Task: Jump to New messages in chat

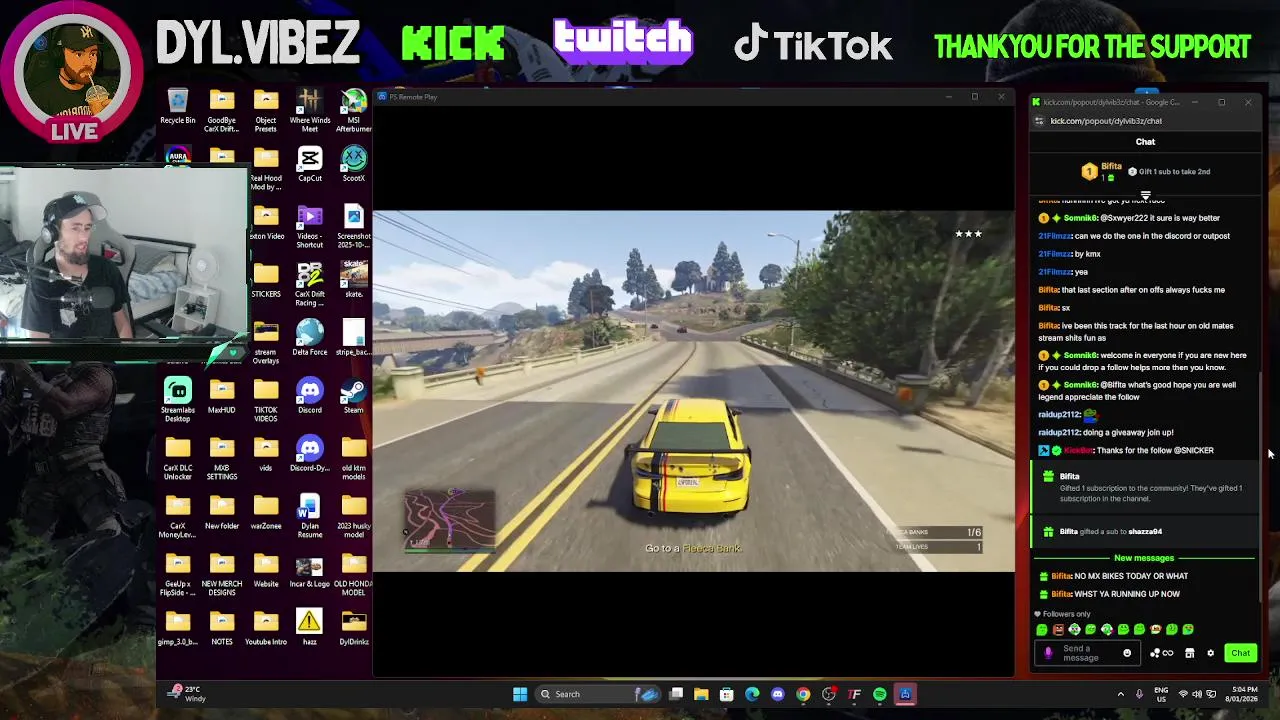Action: (x=1144, y=558)
